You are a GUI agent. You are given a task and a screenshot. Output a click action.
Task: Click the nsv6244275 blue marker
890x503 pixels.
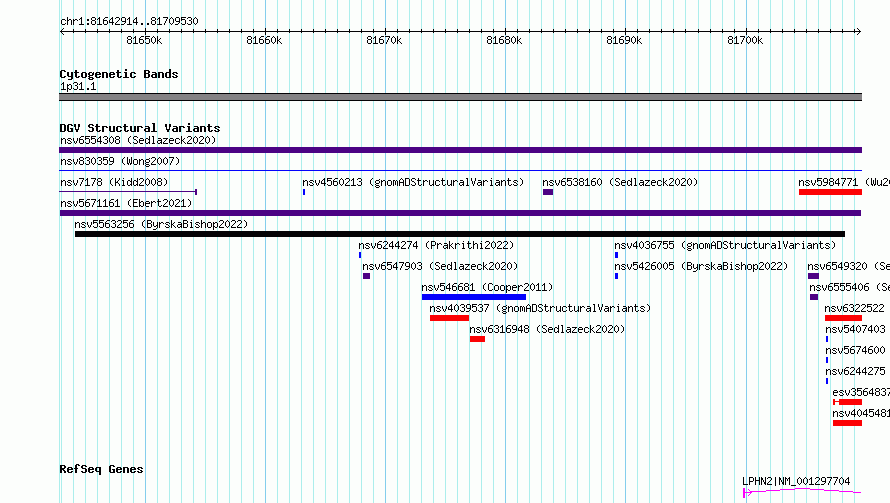click(x=827, y=381)
